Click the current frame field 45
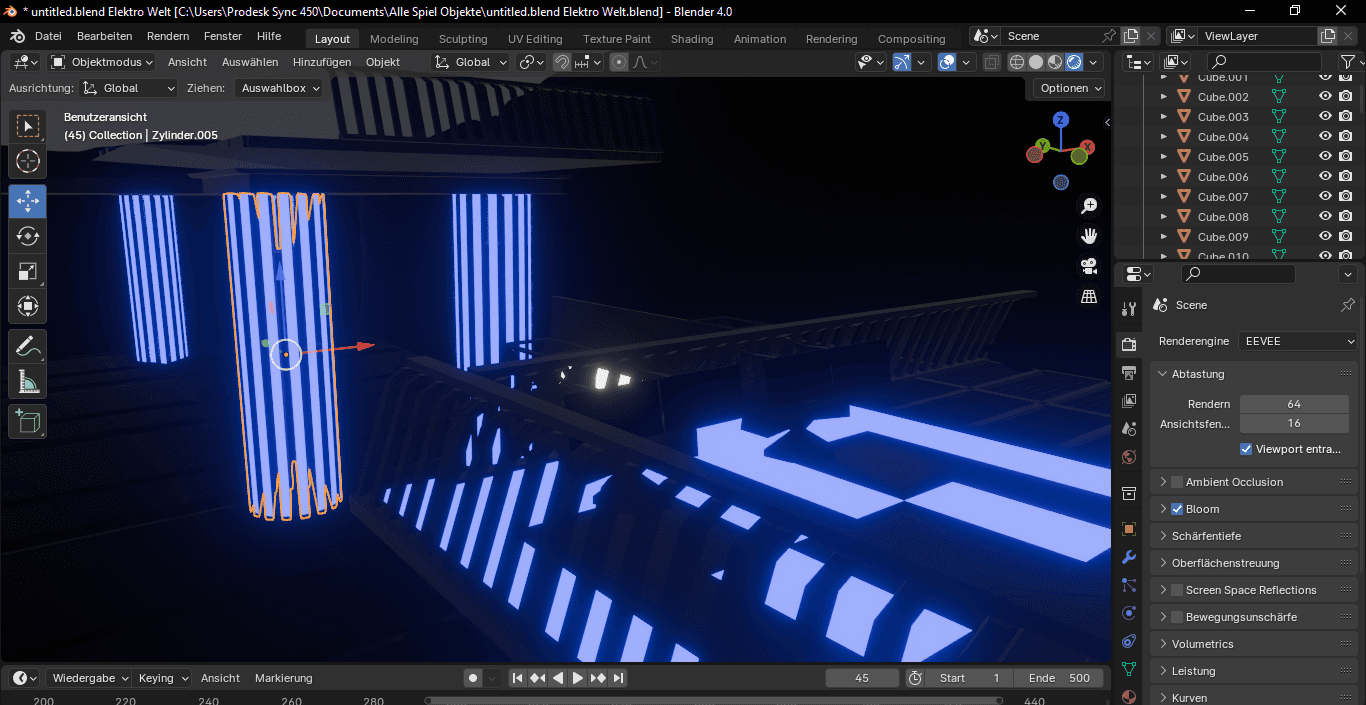The height and width of the screenshot is (705, 1366). [862, 678]
